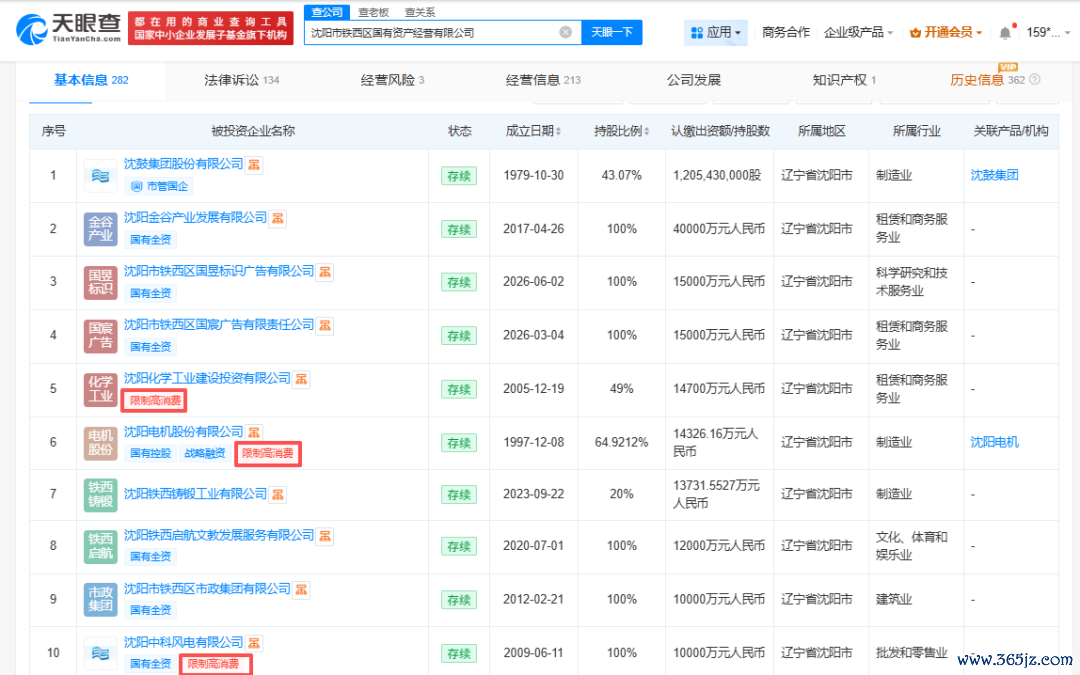Switch to the 法律诉讼 tab
Image resolution: width=1080 pixels, height=675 pixels.
click(x=242, y=80)
